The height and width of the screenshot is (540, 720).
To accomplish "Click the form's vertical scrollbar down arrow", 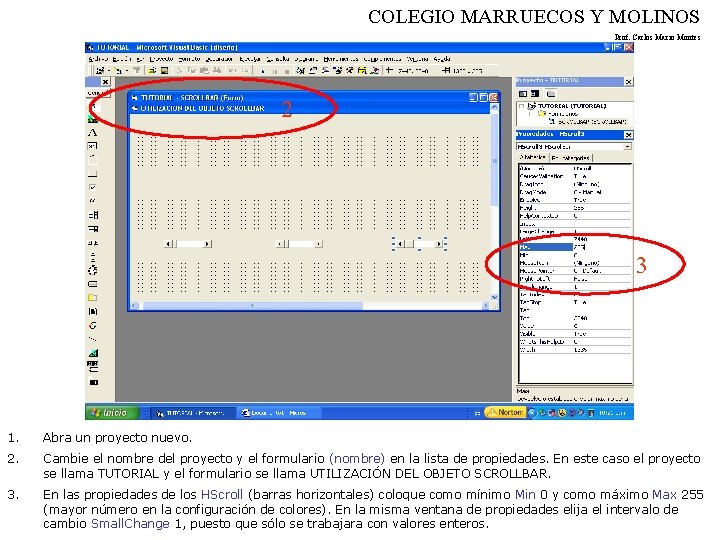I will coord(495,297).
